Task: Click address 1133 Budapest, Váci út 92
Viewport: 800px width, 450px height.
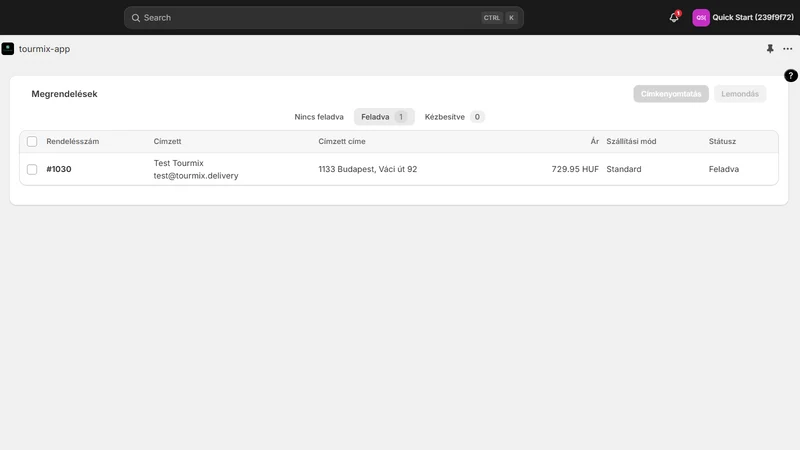Action: tap(367, 169)
